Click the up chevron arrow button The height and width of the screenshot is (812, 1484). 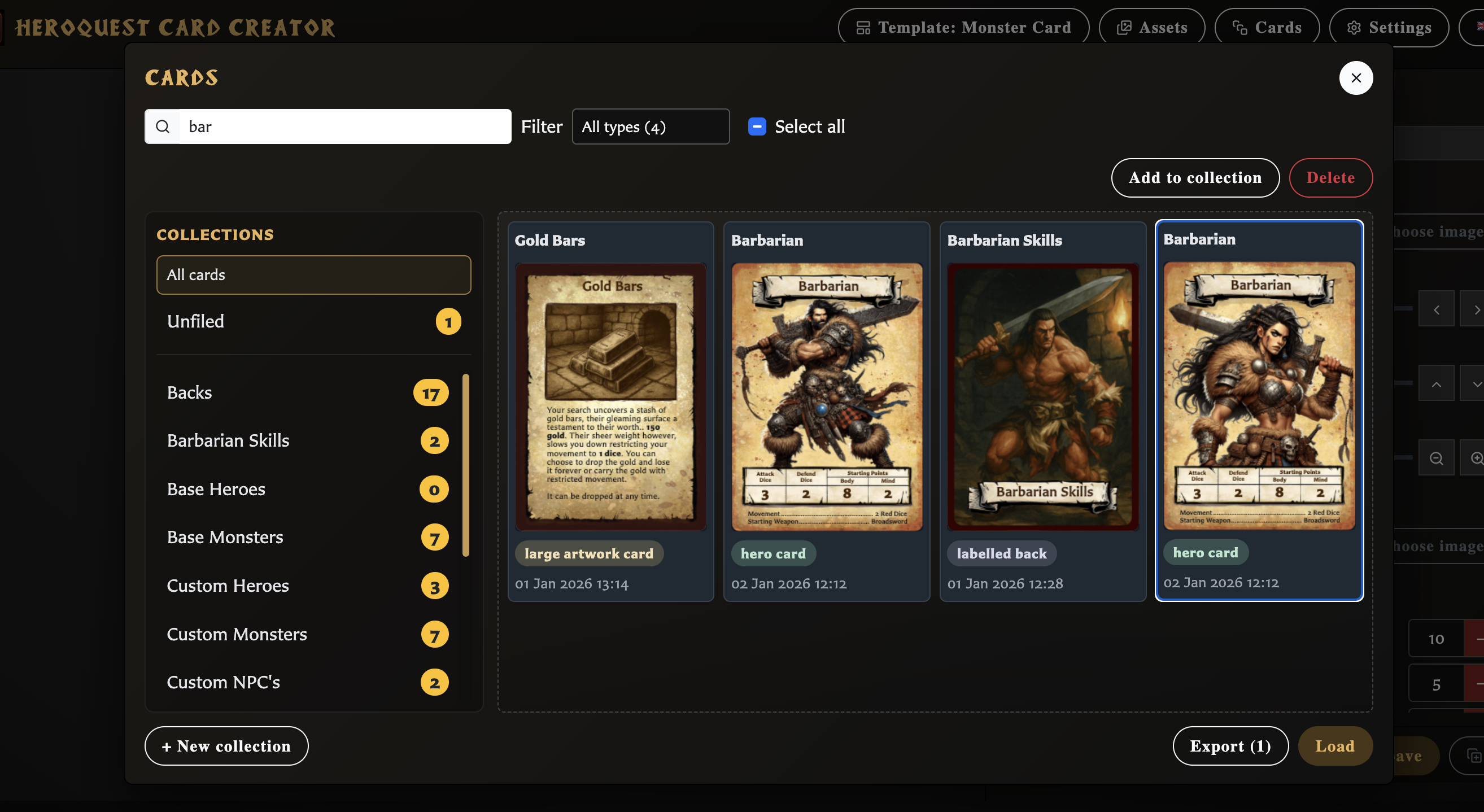click(1435, 383)
